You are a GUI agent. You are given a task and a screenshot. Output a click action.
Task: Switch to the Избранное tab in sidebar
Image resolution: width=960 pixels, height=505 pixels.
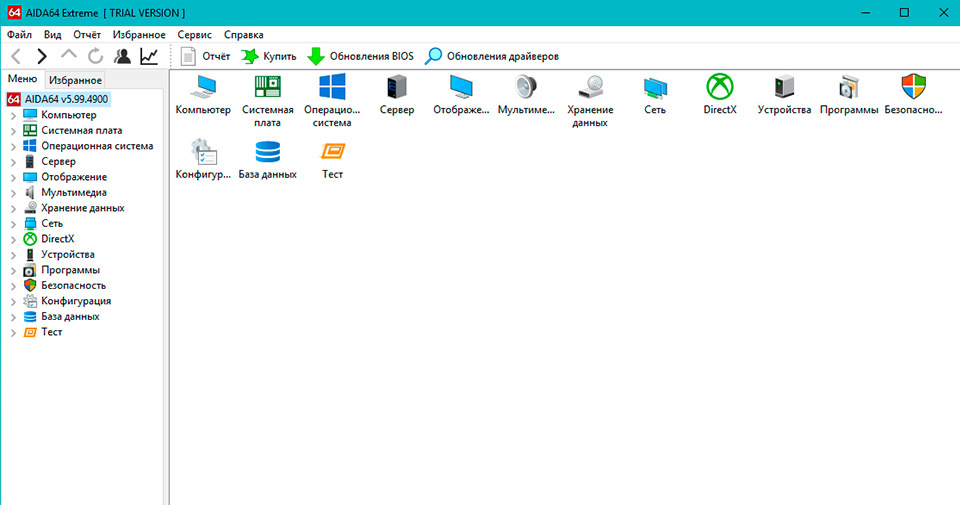click(x=75, y=80)
